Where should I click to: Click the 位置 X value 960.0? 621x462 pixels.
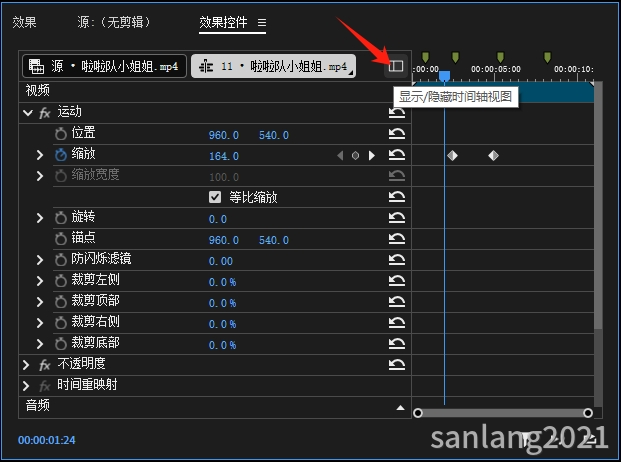tap(224, 135)
